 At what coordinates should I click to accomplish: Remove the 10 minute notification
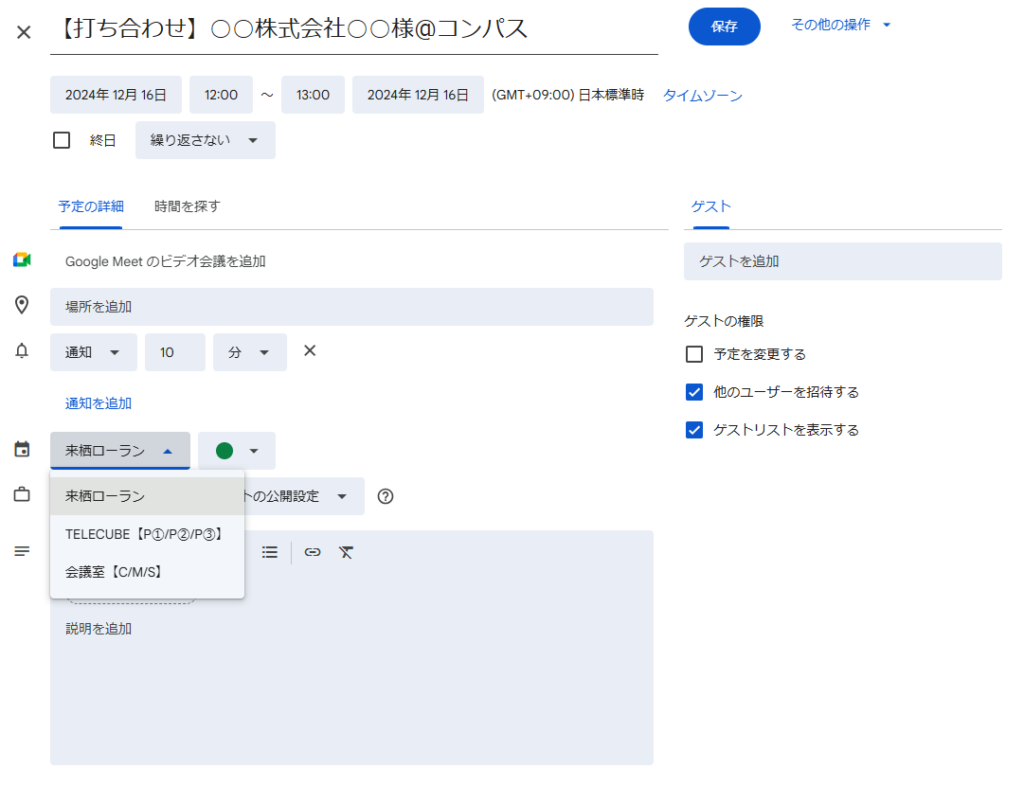(310, 351)
